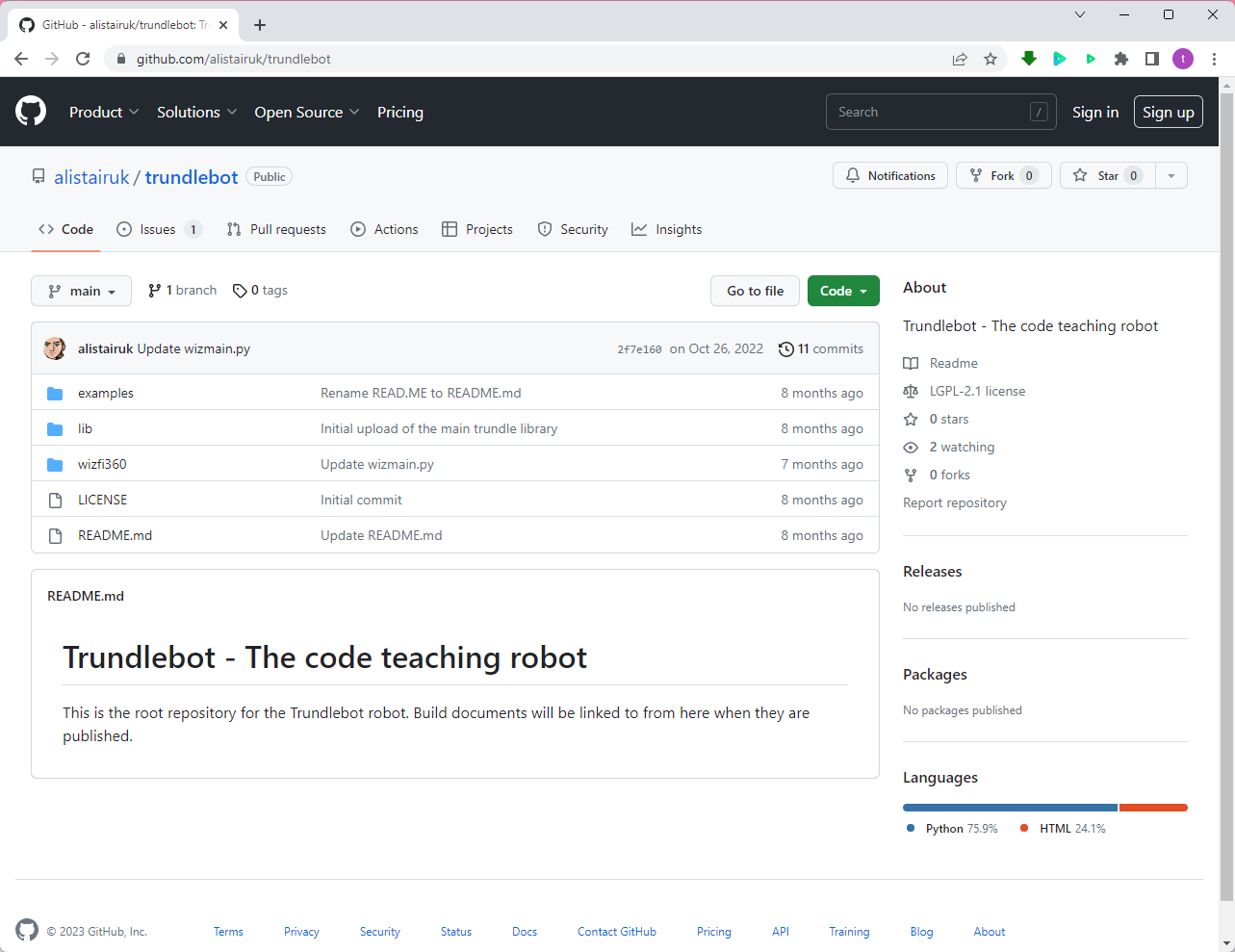This screenshot has width=1235, height=952.
Task: Open the Insights tab
Action: coord(666,229)
